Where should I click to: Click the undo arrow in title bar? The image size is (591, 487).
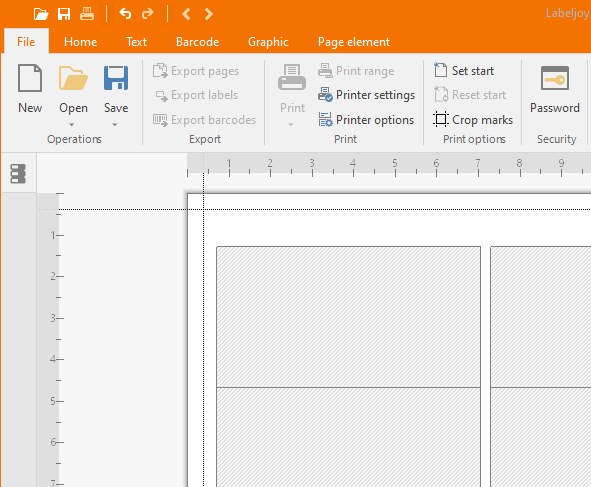[125, 14]
